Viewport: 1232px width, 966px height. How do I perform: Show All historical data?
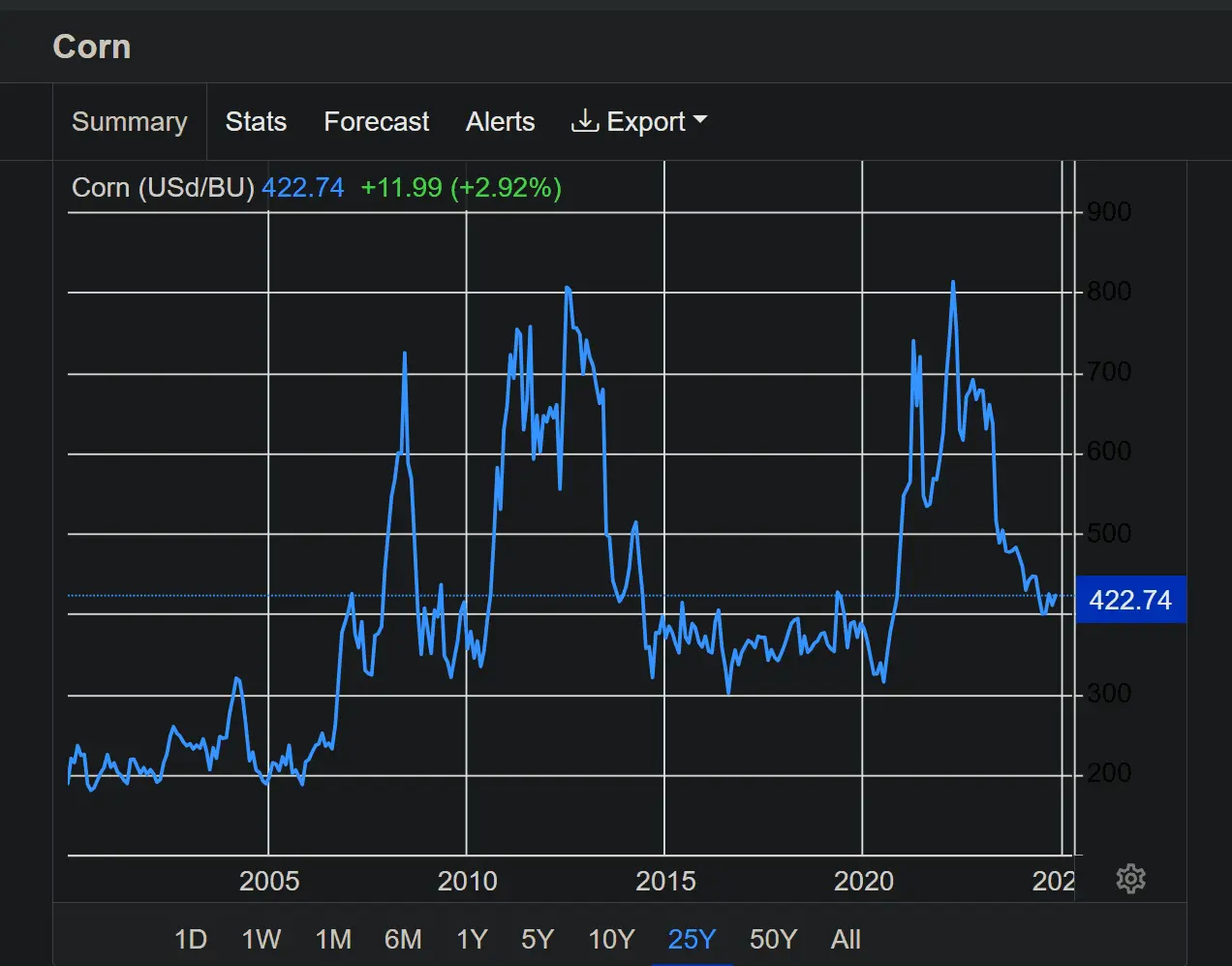point(846,939)
